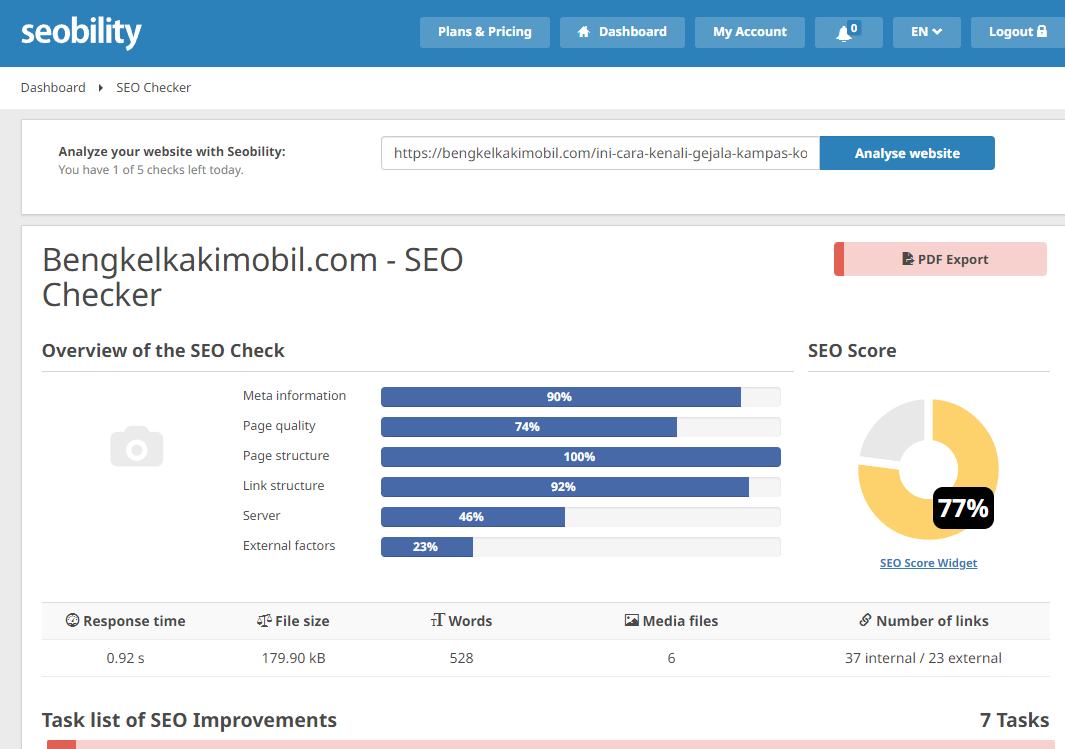Click the notification bell icon
The height and width of the screenshot is (749, 1065).
(x=844, y=33)
